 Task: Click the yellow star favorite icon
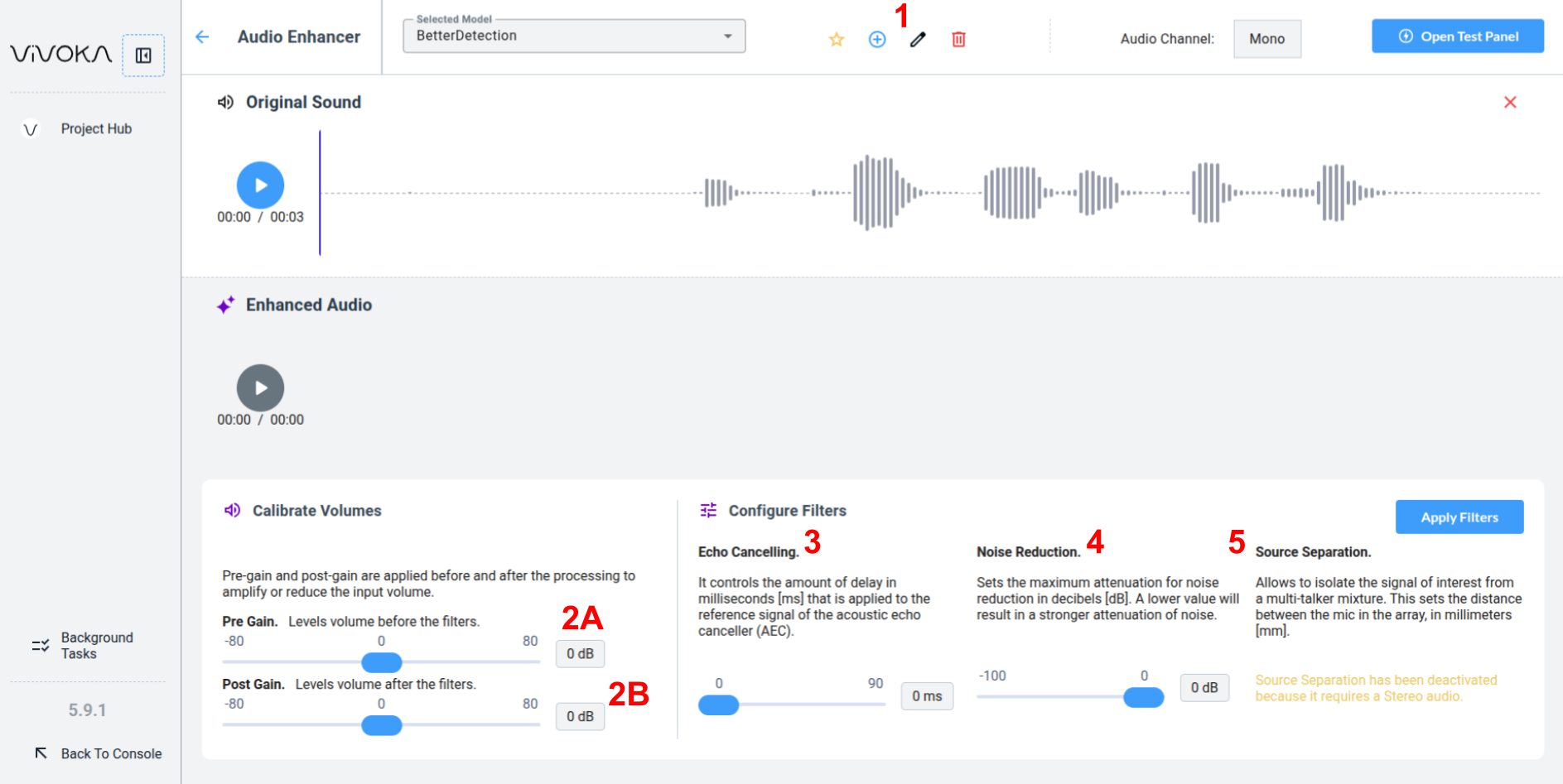point(837,39)
